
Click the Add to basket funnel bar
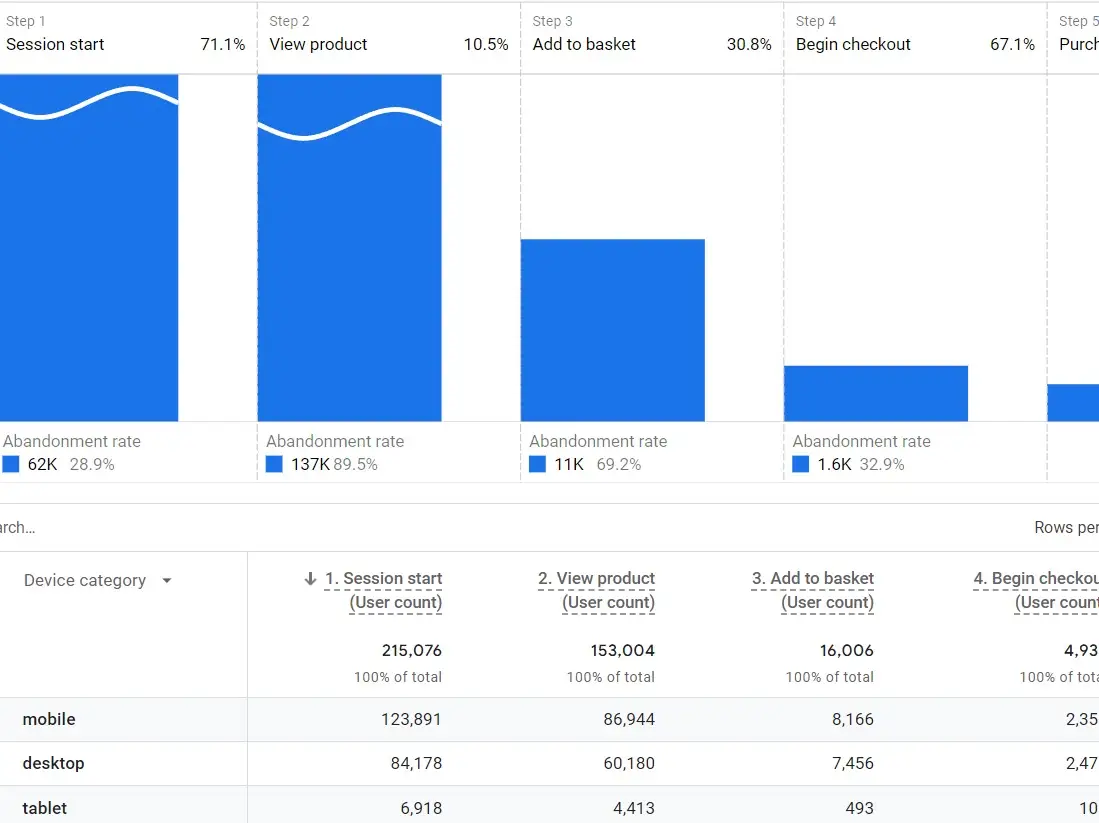(x=612, y=330)
